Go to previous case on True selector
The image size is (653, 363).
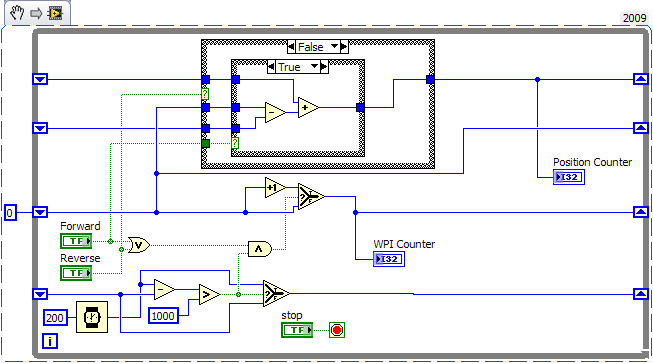tap(271, 67)
